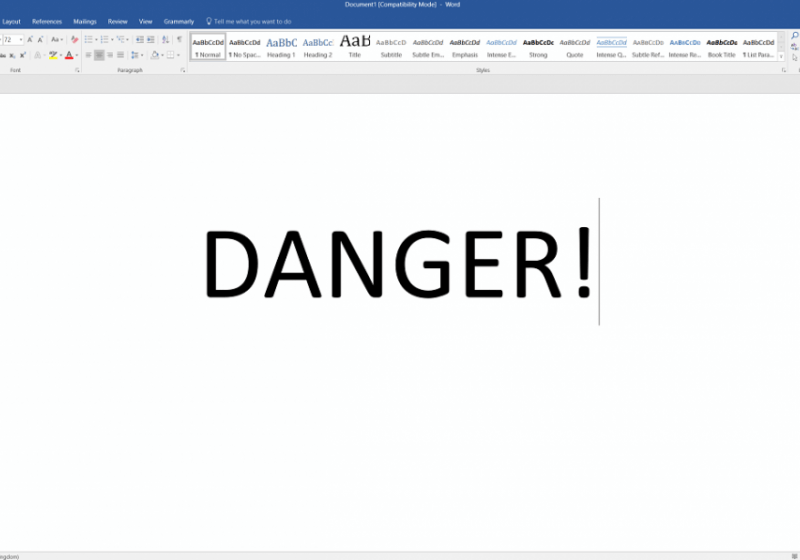Apply the Intense Emphasis style

coord(502,47)
